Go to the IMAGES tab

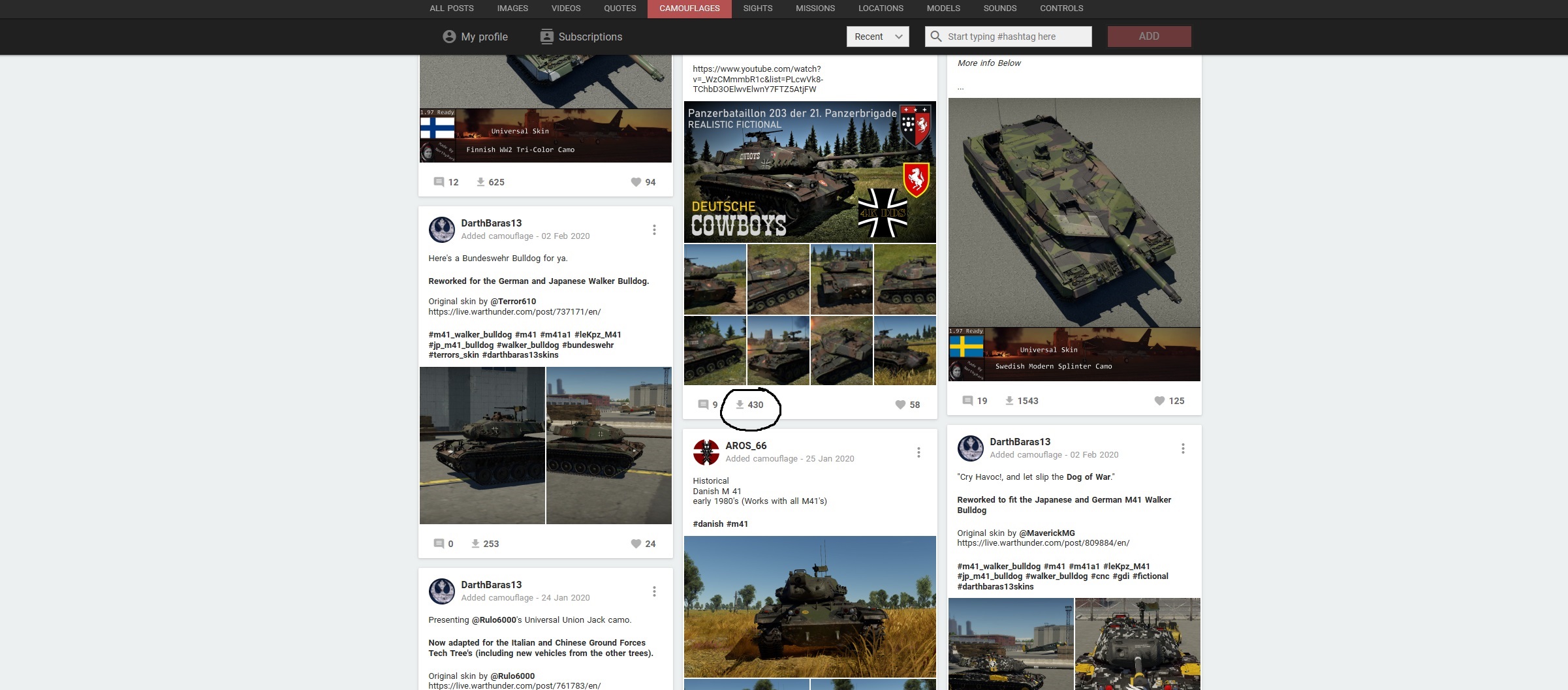point(512,8)
